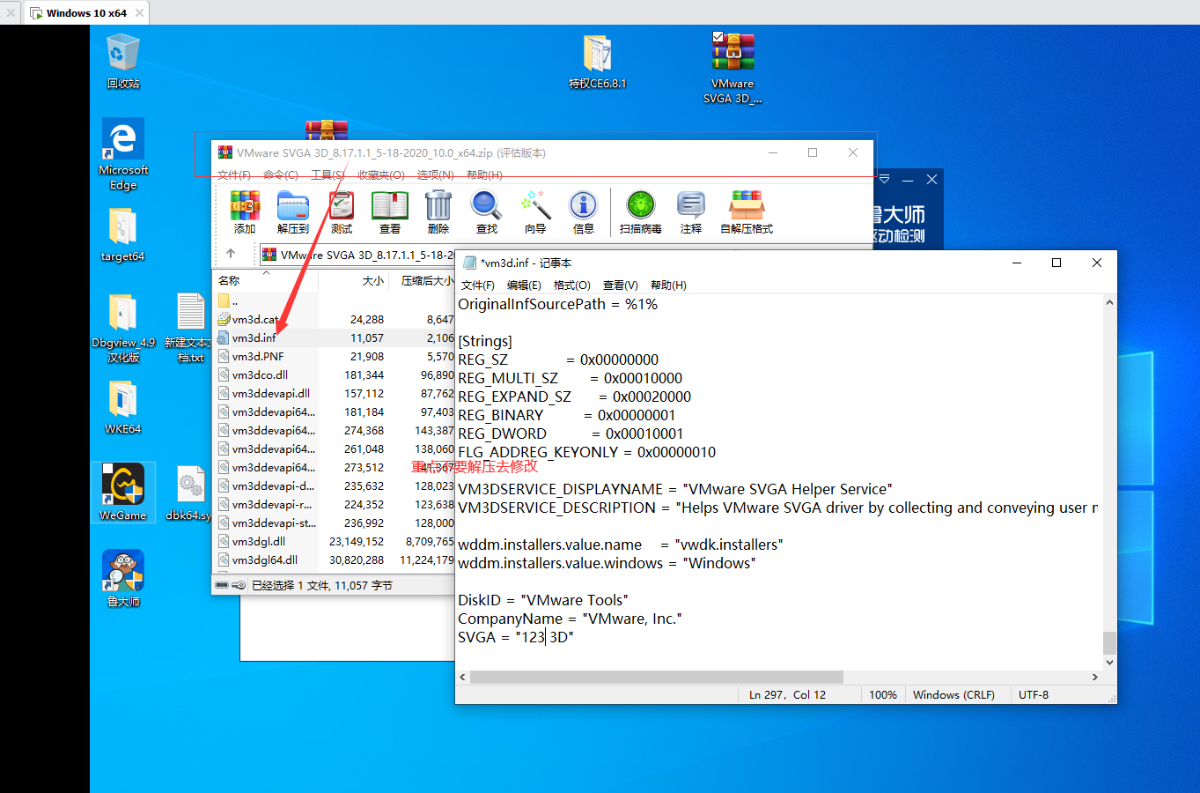
Task: Click the 'Ln 297, Col 12' Notepad status entry
Action: [x=787, y=695]
